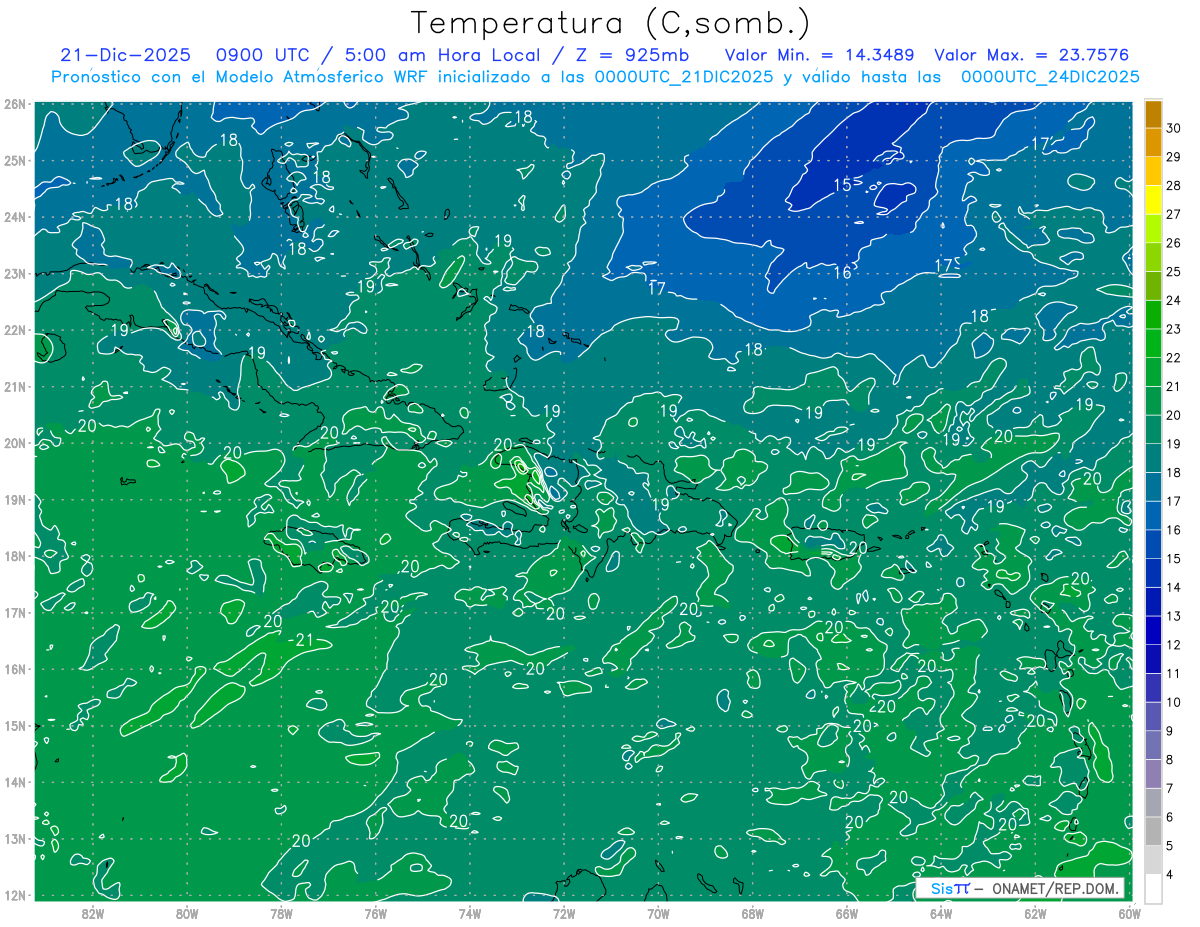Click the '19N' latitude axis label
The image size is (1200, 927).
pos(15,499)
